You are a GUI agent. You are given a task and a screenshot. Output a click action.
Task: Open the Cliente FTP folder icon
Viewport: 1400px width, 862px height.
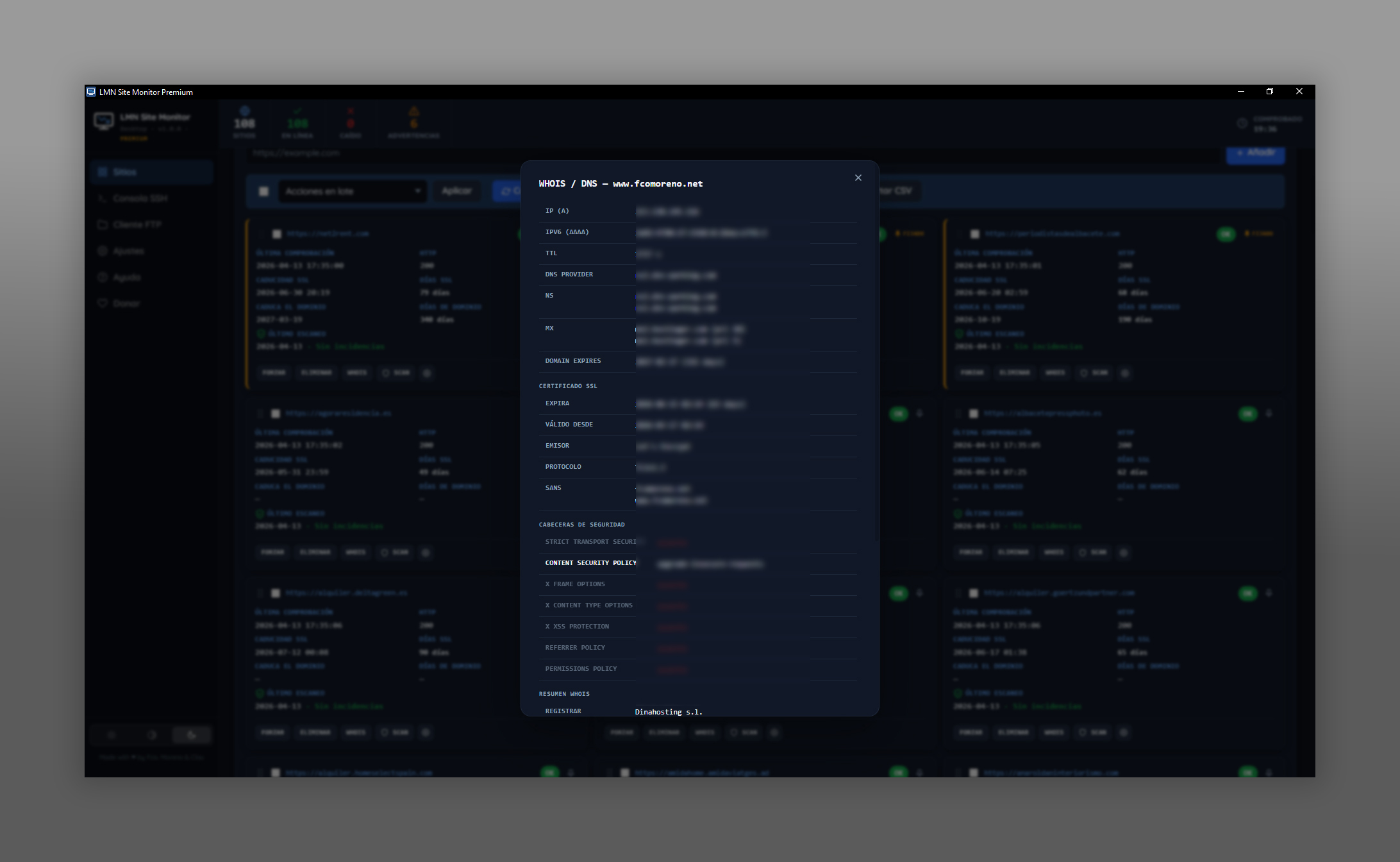pyautogui.click(x=103, y=224)
